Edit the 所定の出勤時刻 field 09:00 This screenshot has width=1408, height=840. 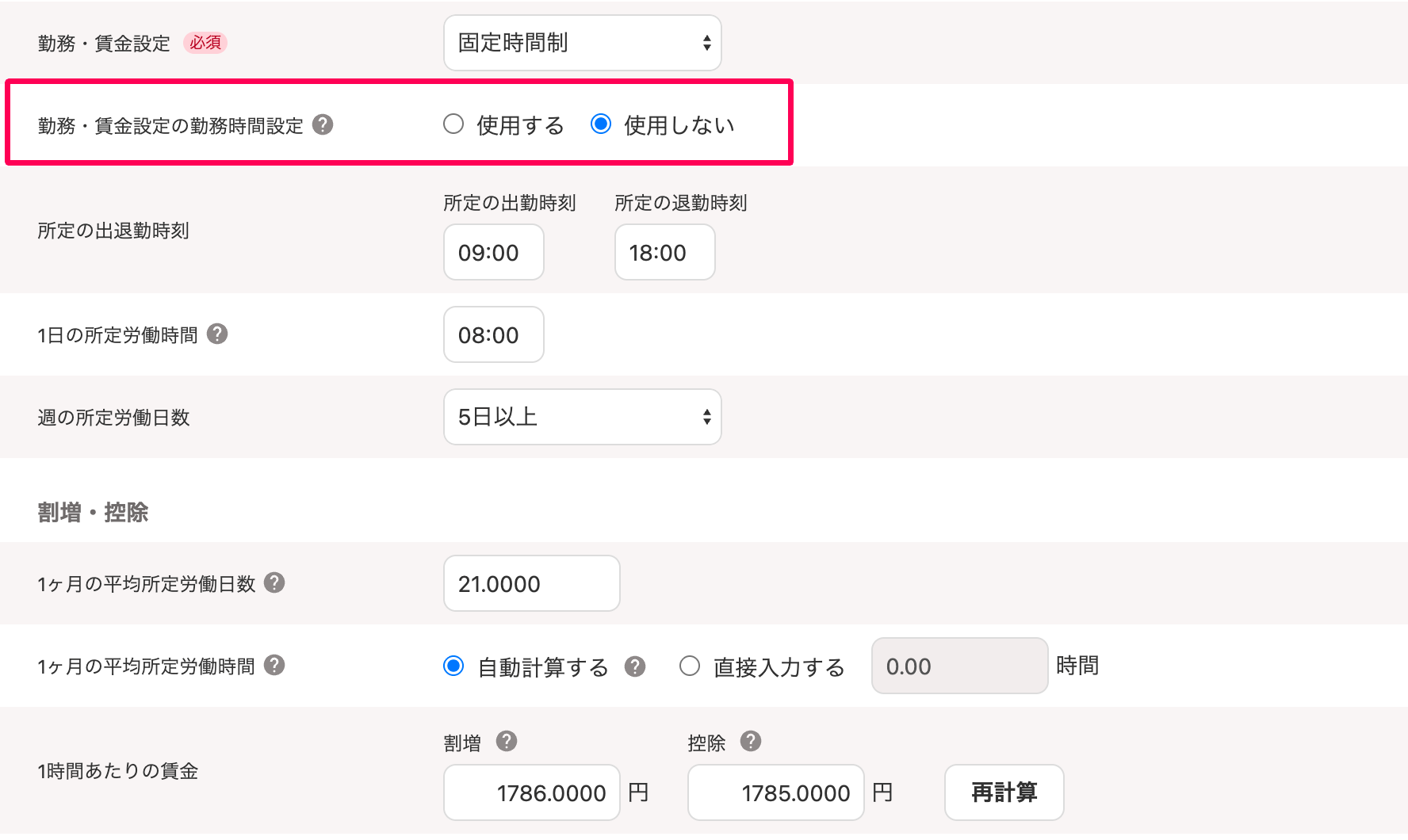point(494,252)
